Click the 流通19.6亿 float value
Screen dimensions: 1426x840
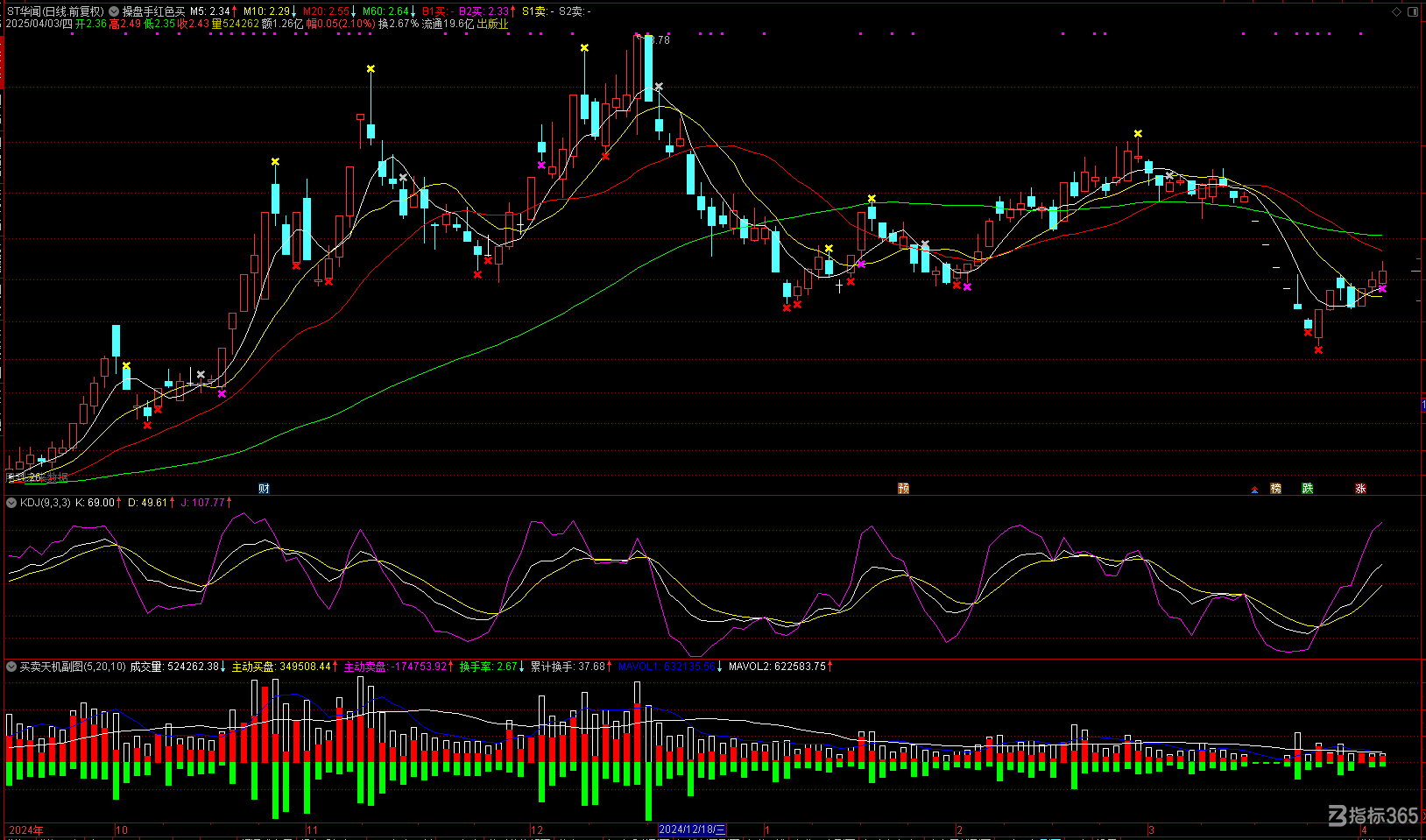pyautogui.click(x=448, y=24)
